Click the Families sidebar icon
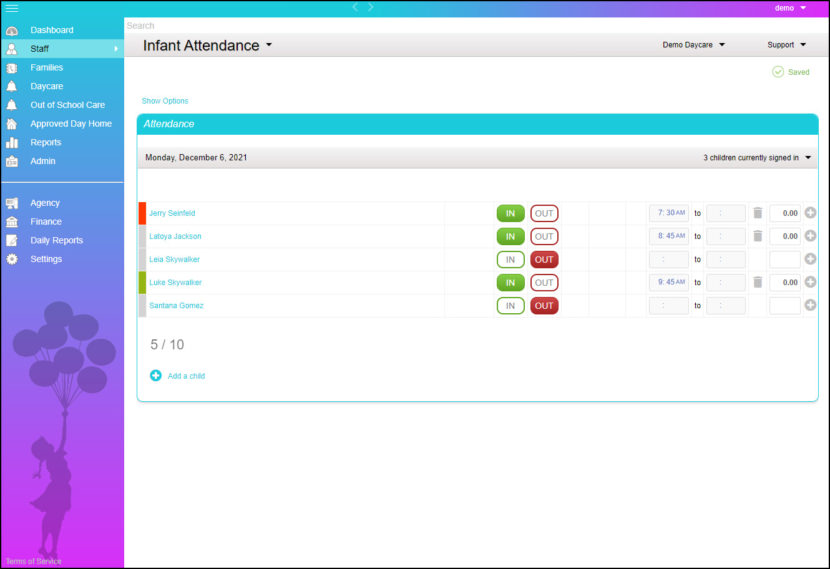 tap(12, 68)
